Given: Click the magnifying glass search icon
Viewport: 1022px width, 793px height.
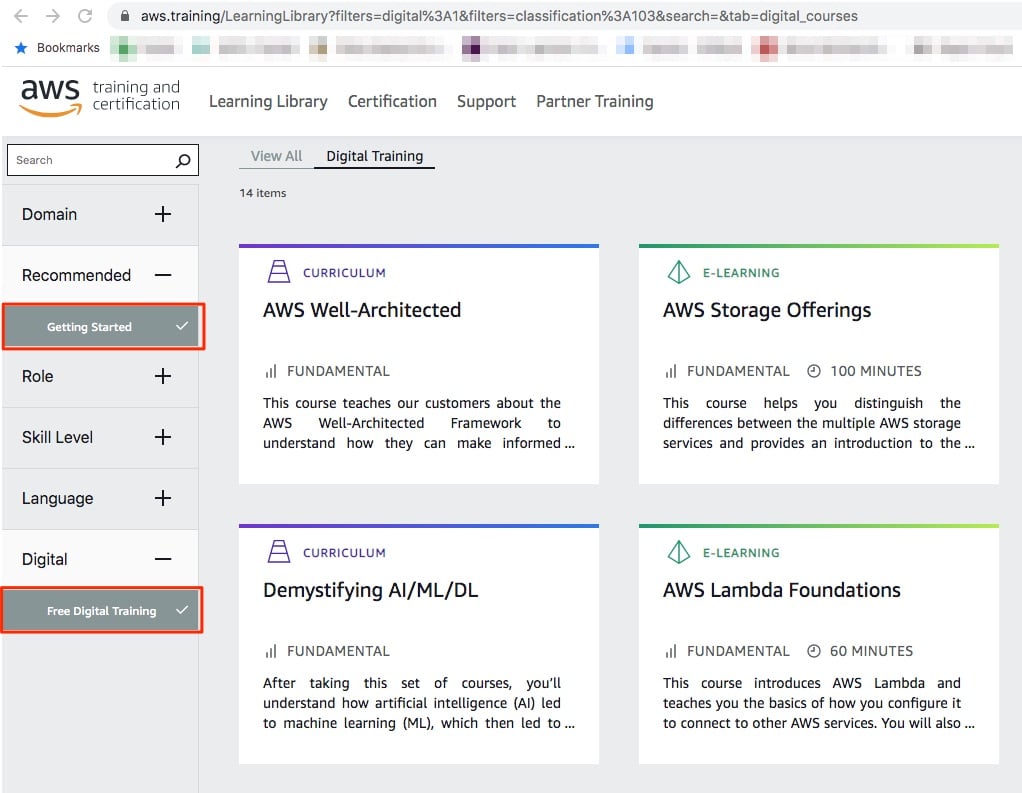Looking at the screenshot, I should point(181,160).
